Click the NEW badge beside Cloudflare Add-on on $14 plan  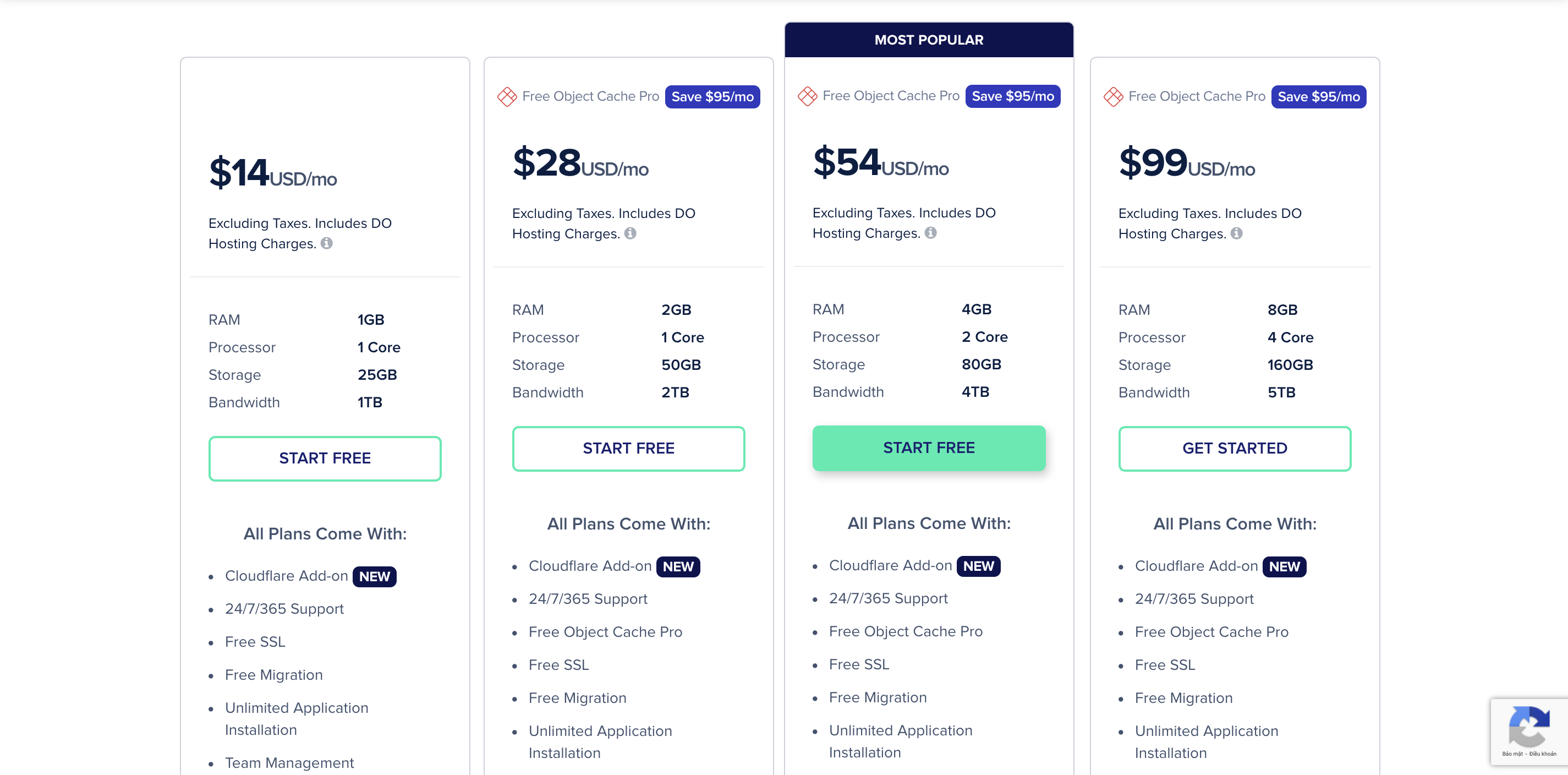(374, 576)
